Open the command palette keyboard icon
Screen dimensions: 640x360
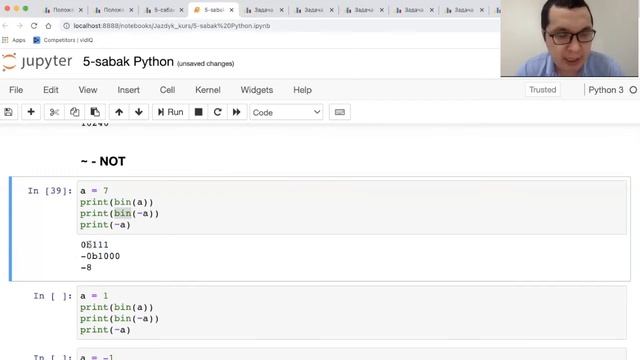(x=340, y=112)
